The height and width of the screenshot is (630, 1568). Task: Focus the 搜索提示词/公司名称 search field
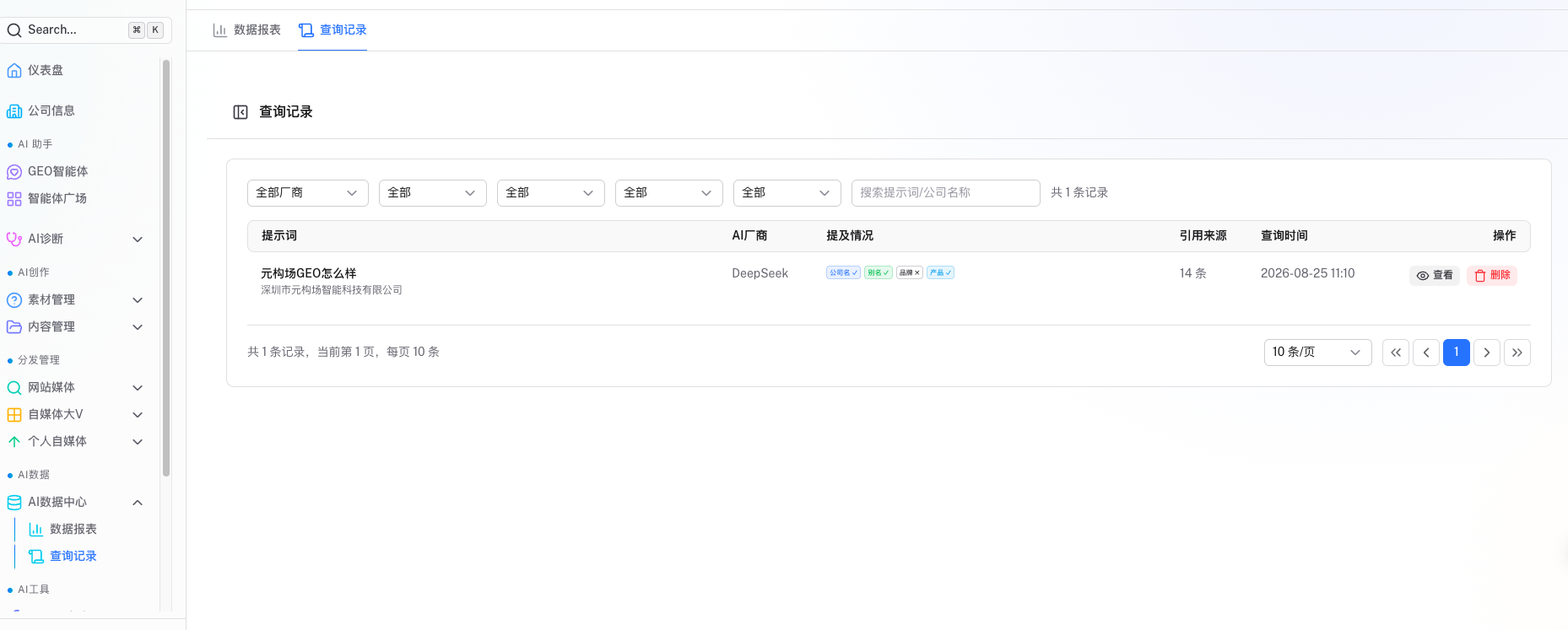(946, 193)
